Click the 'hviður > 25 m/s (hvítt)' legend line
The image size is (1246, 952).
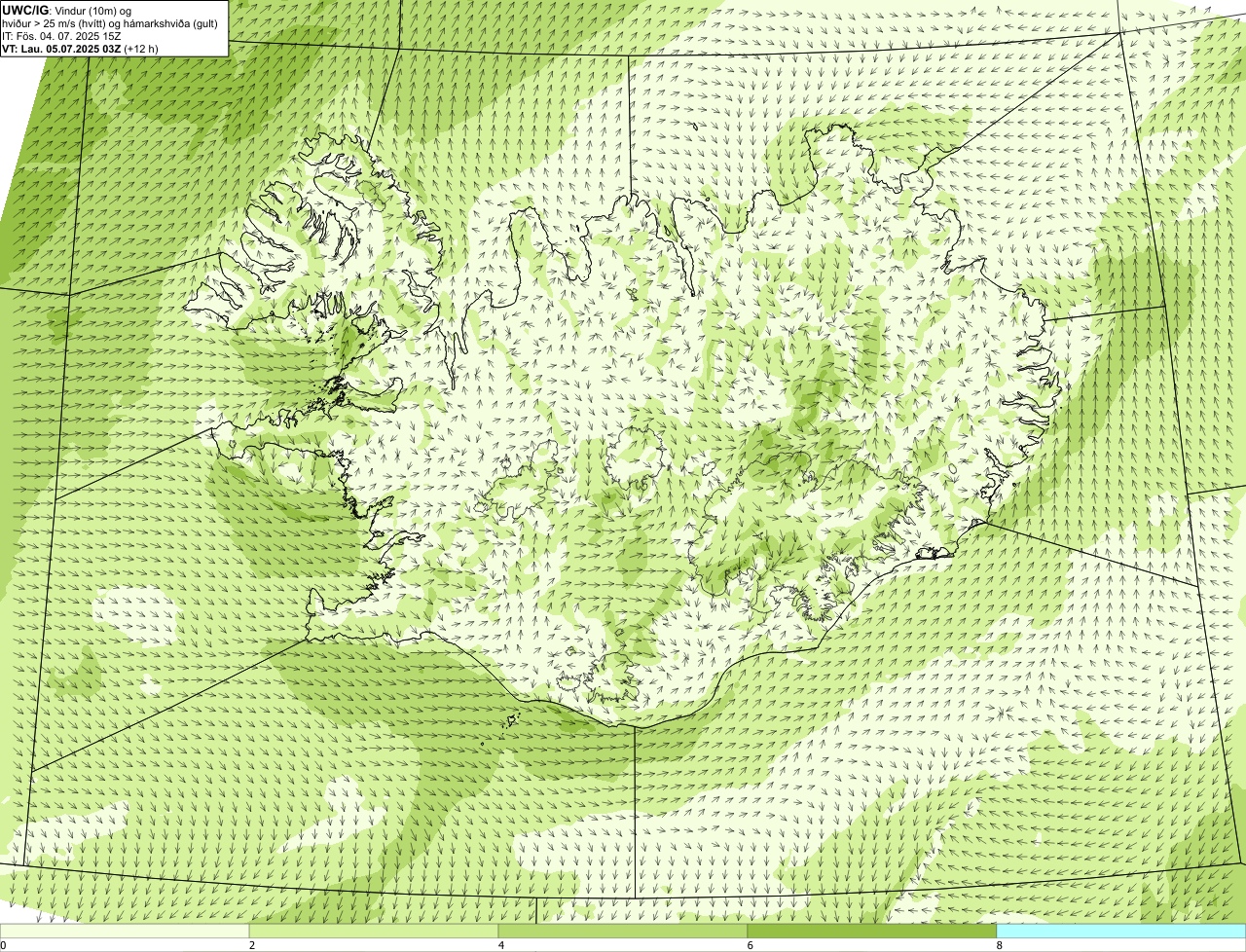point(109,23)
